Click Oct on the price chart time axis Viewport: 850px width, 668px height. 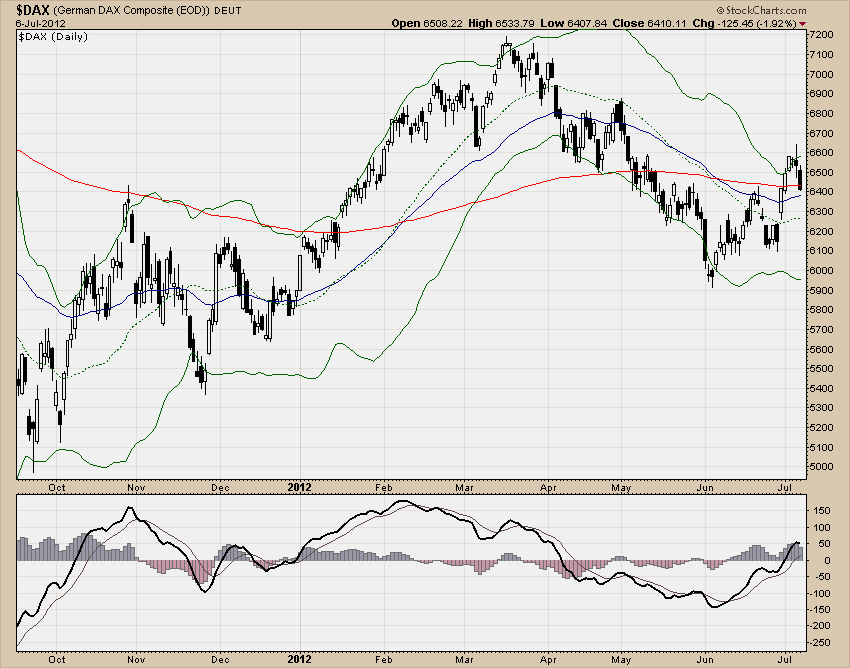pyautogui.click(x=56, y=487)
